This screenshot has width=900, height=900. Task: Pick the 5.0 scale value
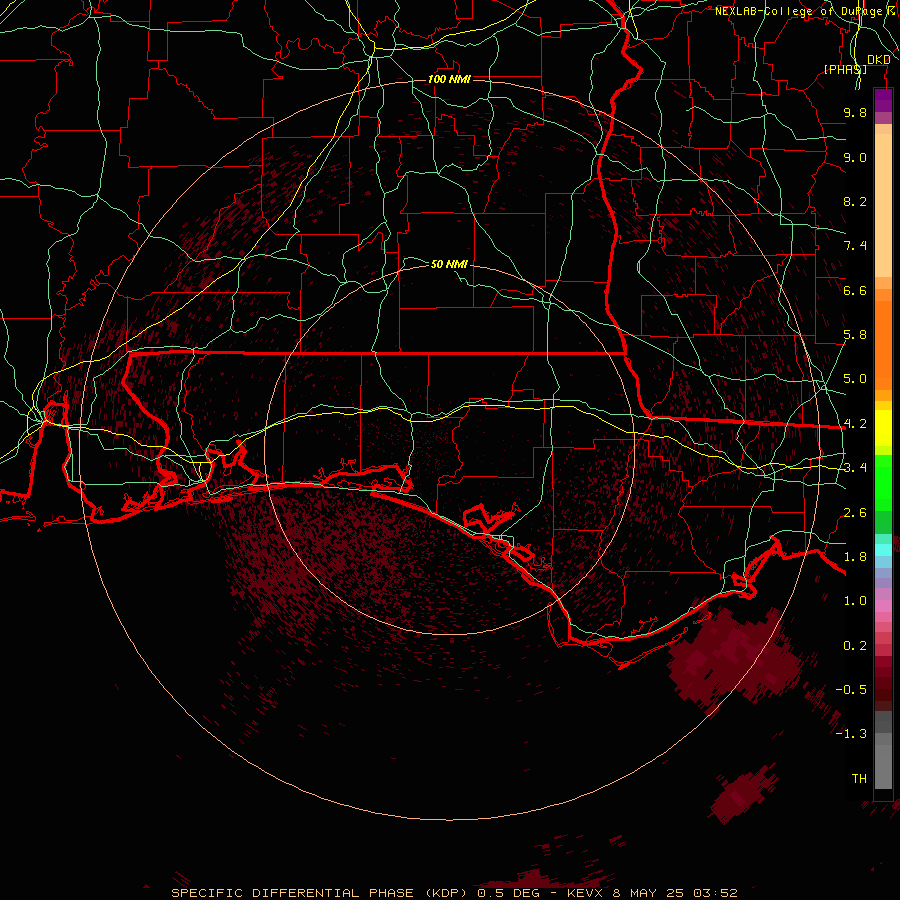click(x=855, y=379)
